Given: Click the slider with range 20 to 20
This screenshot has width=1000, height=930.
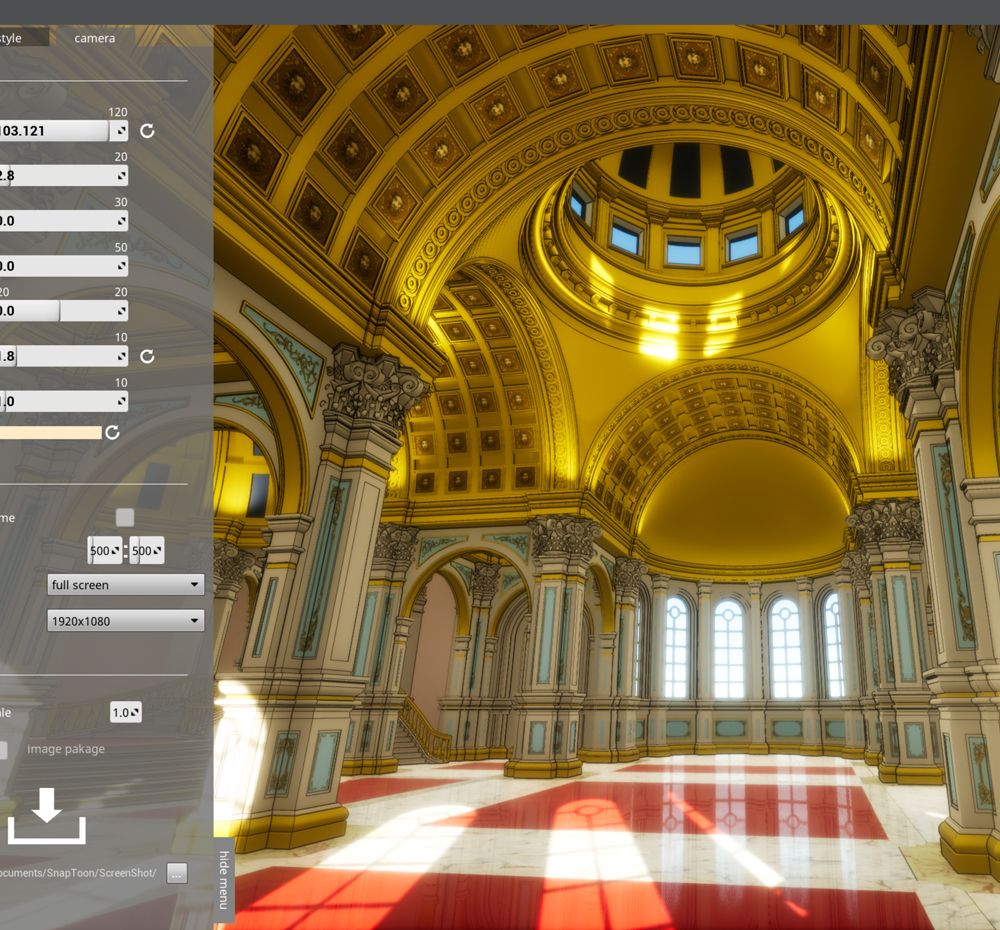Looking at the screenshot, I should point(62,311).
